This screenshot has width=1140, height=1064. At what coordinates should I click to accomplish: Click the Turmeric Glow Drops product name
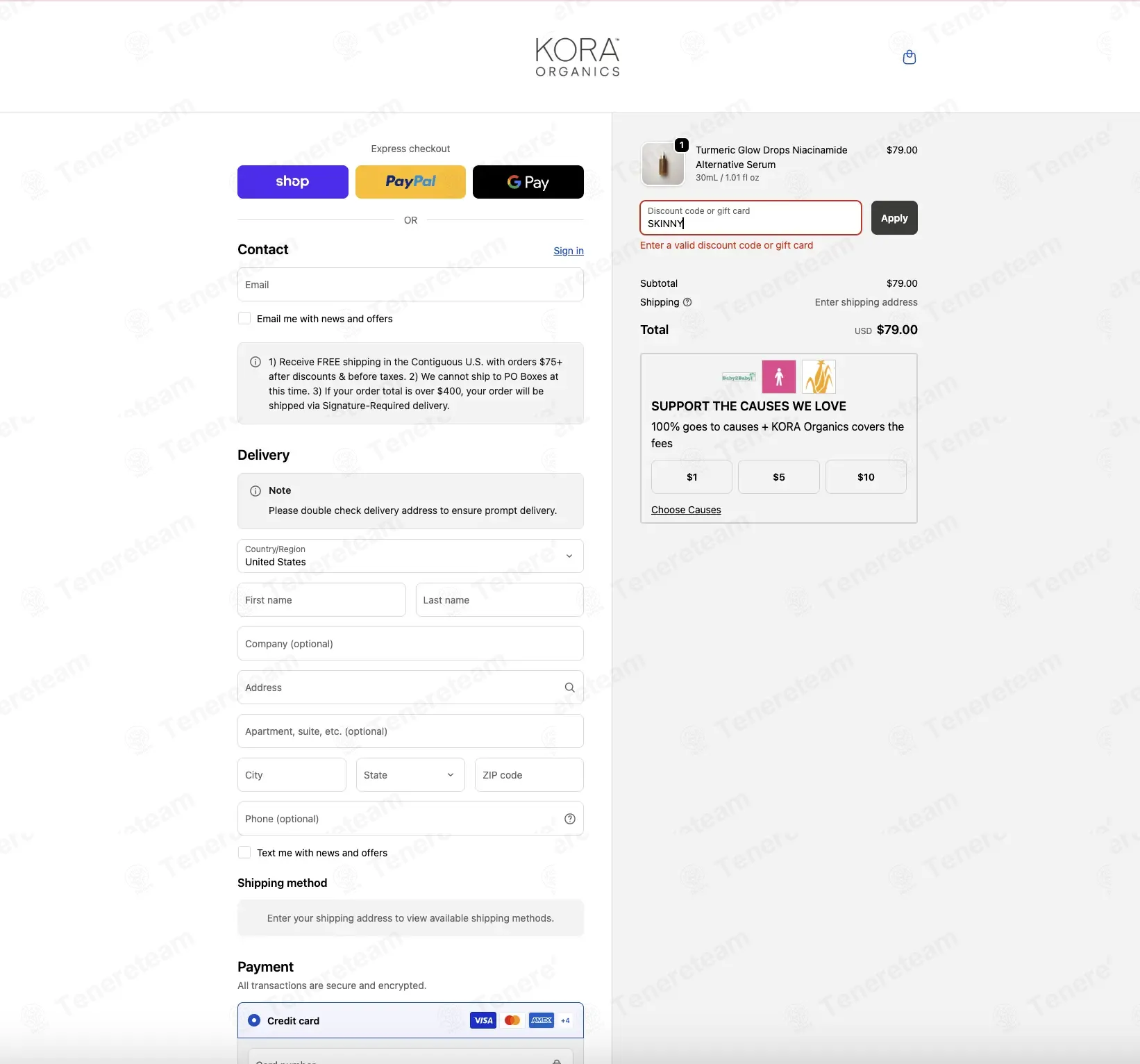(x=771, y=157)
